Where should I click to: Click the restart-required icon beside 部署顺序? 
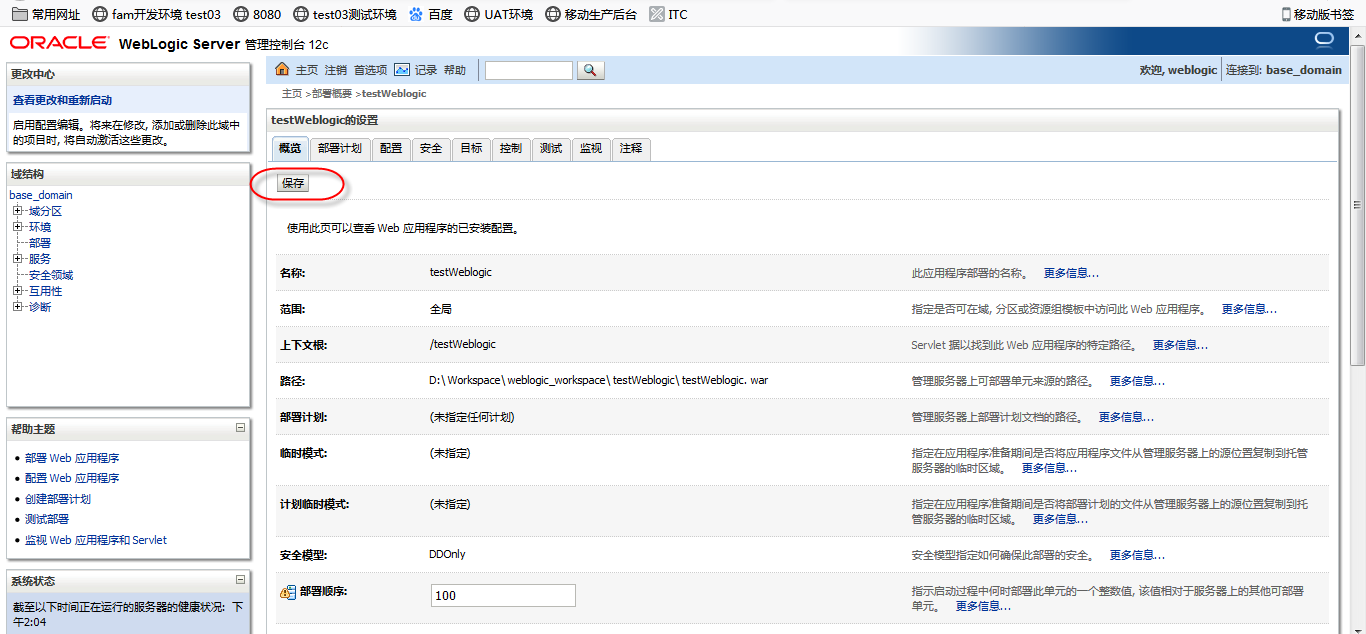[288, 592]
